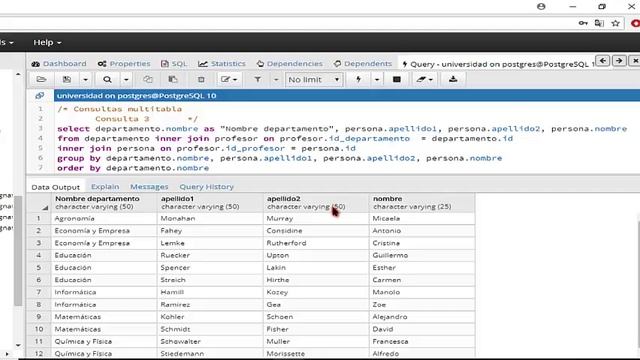Click the Copy icon in query toolbar
The width and height of the screenshot is (640, 360).
[148, 80]
